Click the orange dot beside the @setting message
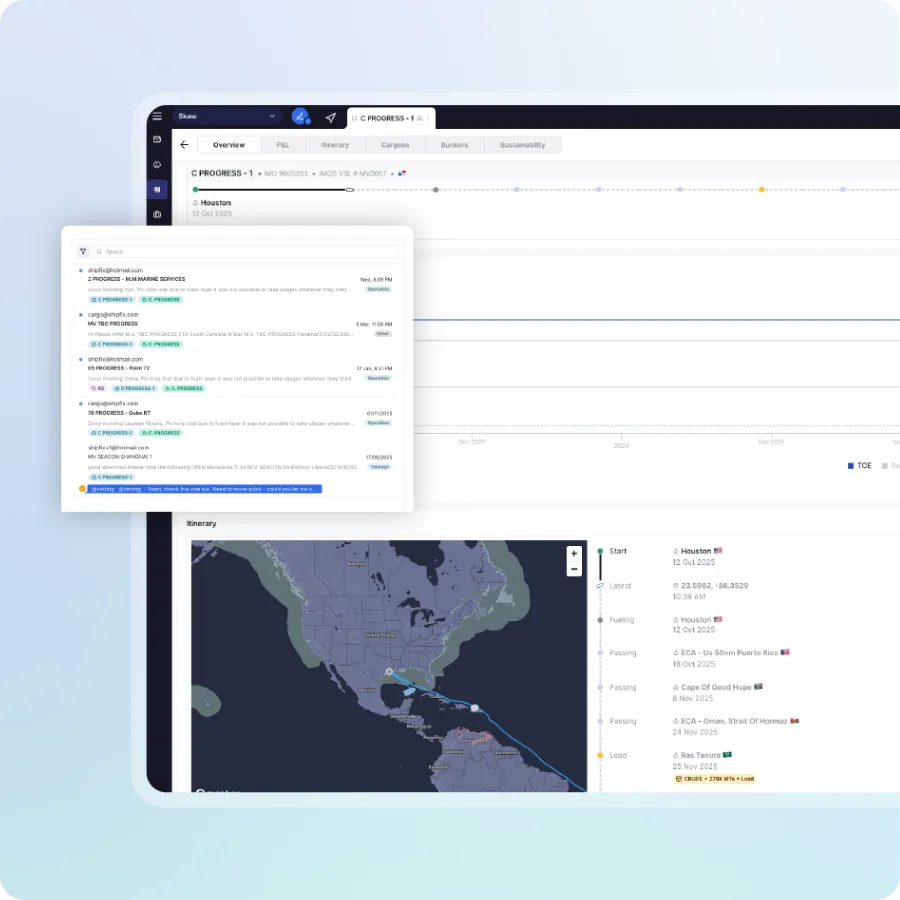Viewport: 900px width, 900px height. (x=83, y=489)
